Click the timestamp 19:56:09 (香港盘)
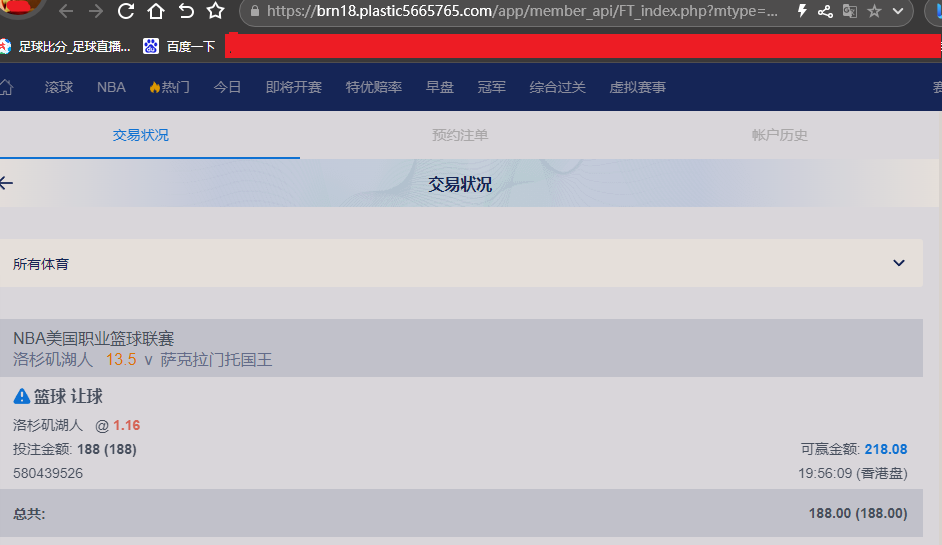 pyautogui.click(x=852, y=473)
